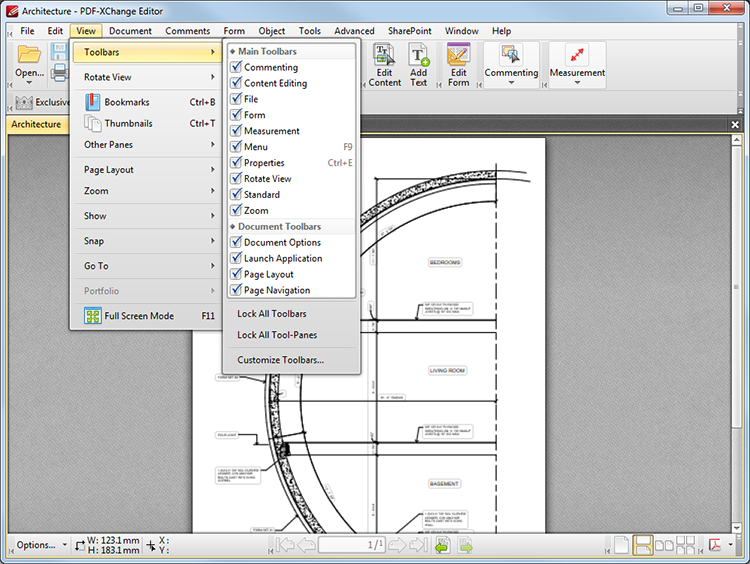Expand the Show submenu
Image resolution: width=750 pixels, height=564 pixels.
click(148, 216)
